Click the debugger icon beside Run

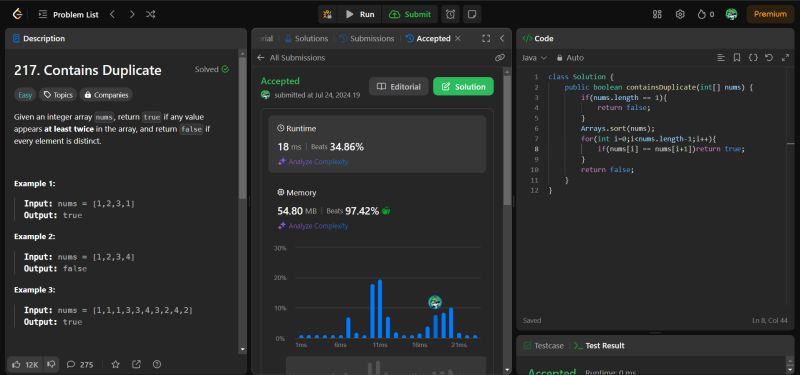[x=328, y=14]
